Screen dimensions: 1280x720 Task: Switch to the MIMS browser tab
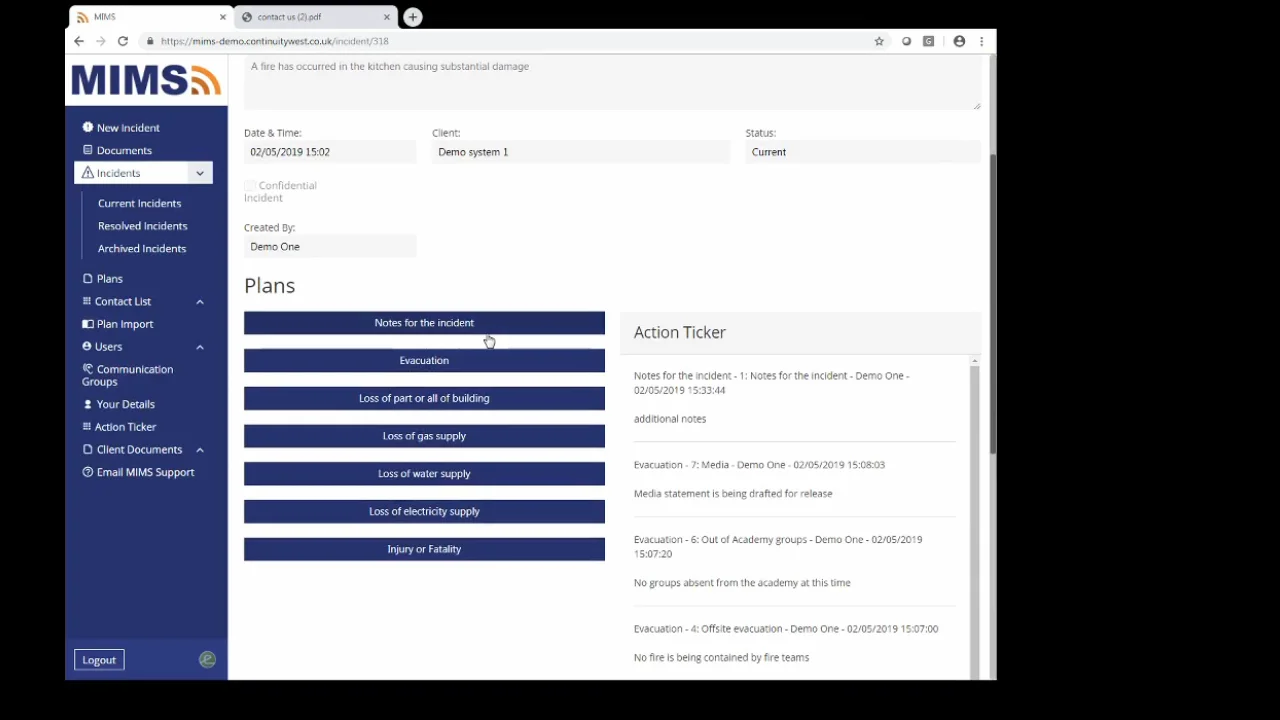pyautogui.click(x=150, y=17)
